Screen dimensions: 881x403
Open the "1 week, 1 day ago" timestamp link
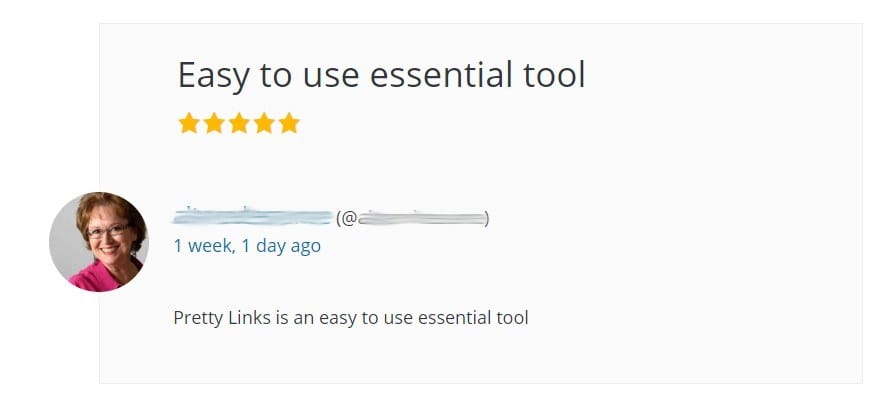[x=247, y=246]
